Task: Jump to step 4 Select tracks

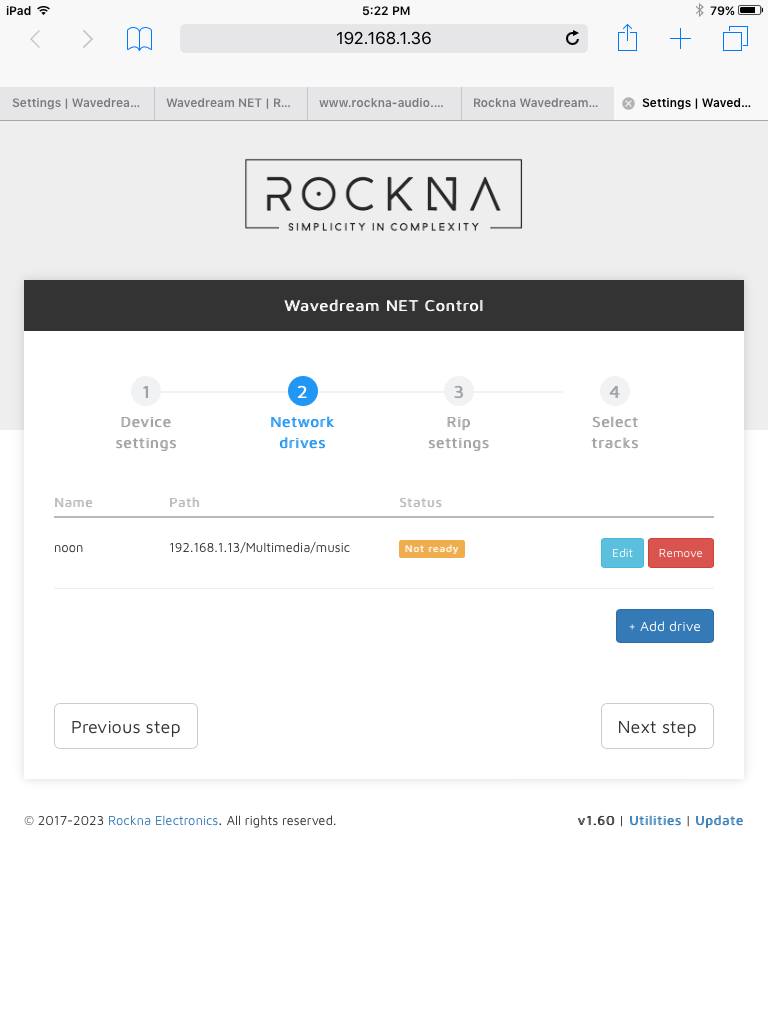Action: (615, 414)
